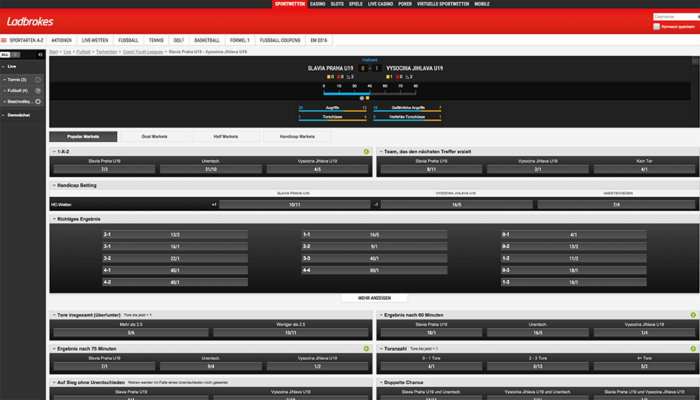Open Live Casino in the top navigation

pos(380,4)
